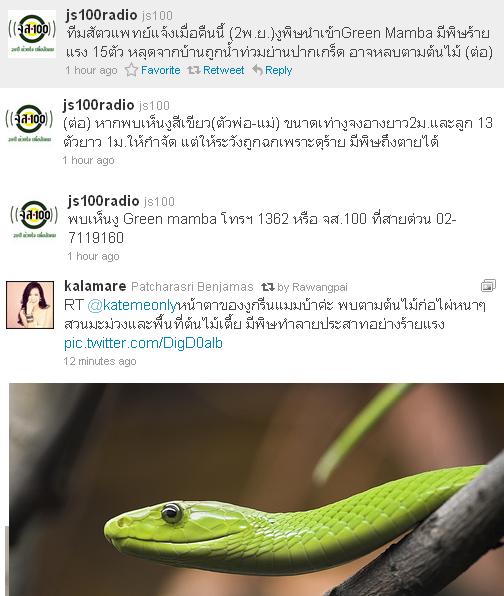Click the @katemeonly mention

pyautogui.click(x=132, y=305)
